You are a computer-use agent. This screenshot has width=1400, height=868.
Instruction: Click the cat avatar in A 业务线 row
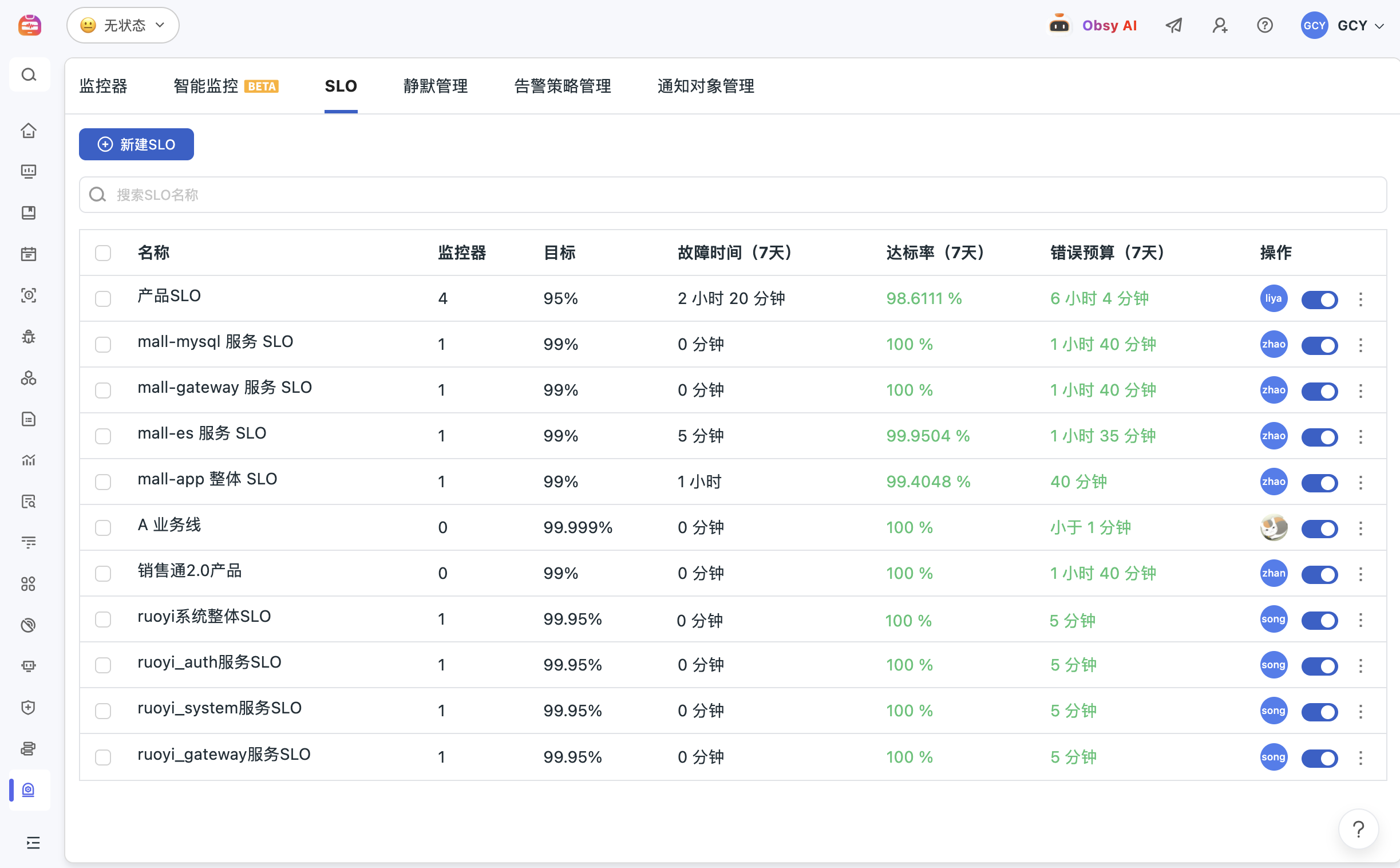pos(1273,527)
